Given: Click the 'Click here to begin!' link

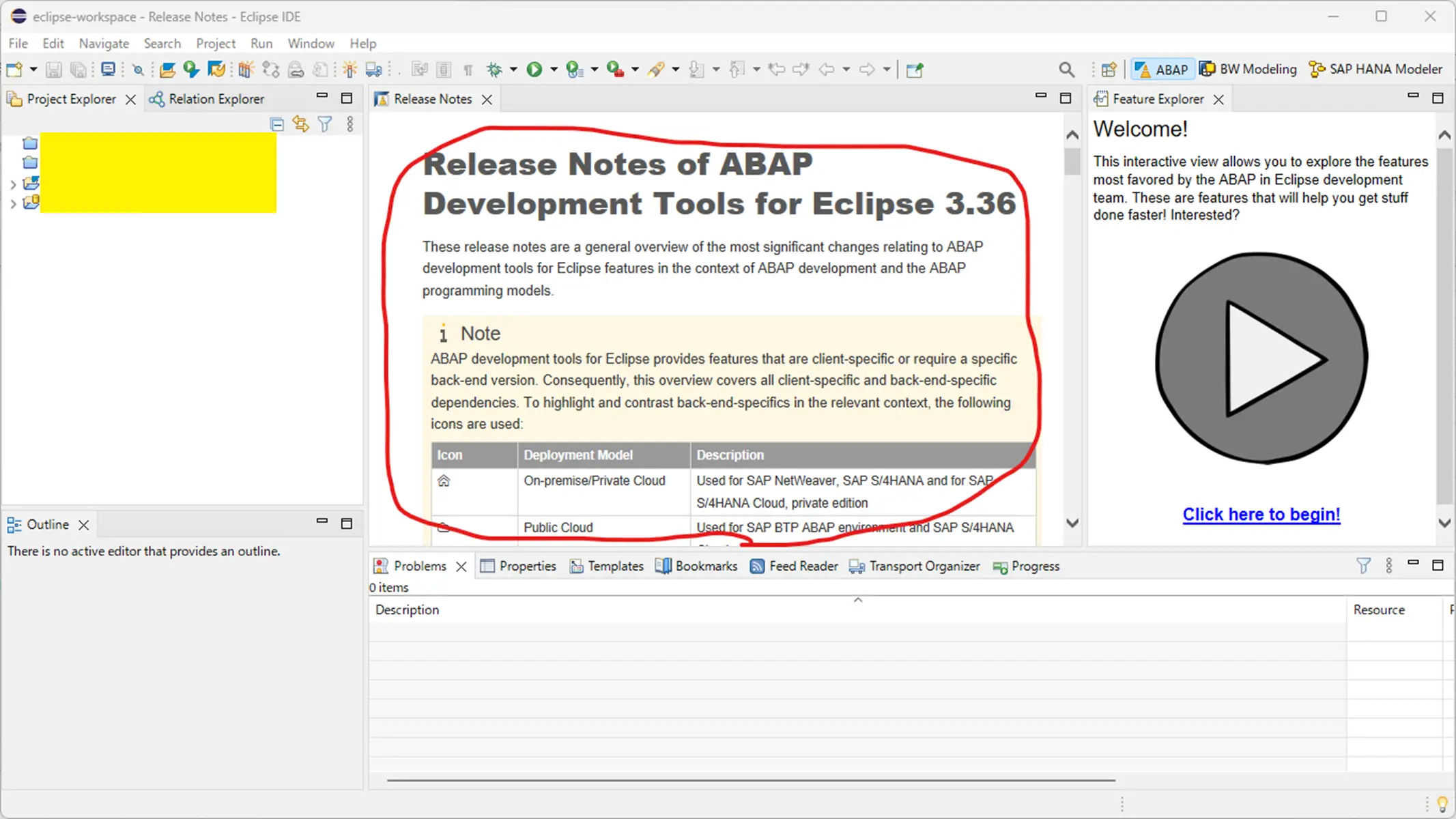Looking at the screenshot, I should click(1261, 514).
